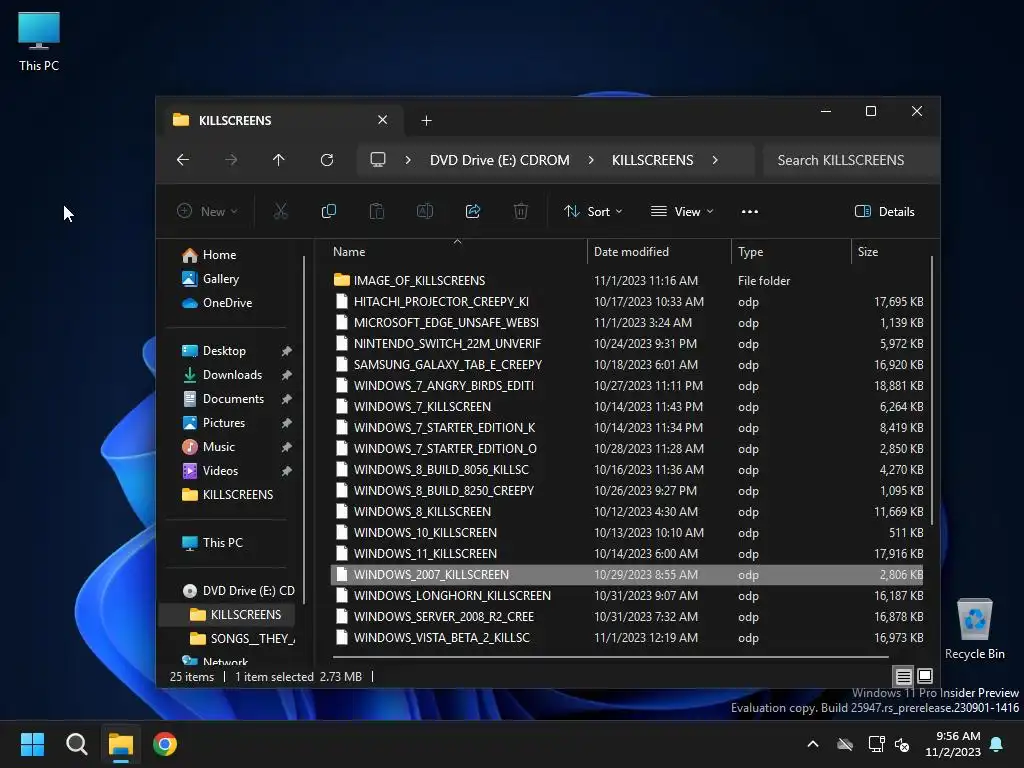Unpin Videos via its pin icon
Image resolution: width=1024 pixels, height=768 pixels.
[286, 471]
